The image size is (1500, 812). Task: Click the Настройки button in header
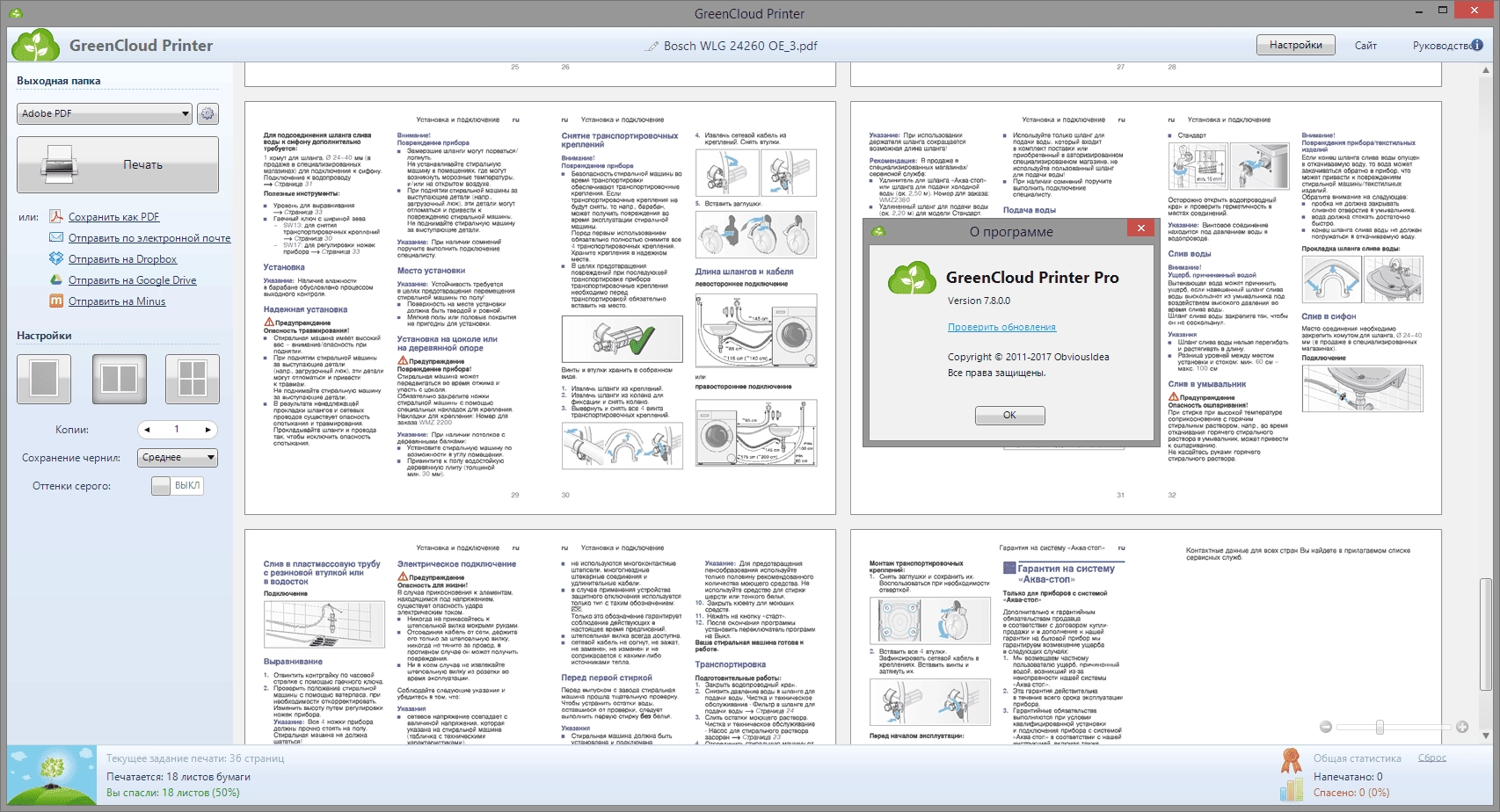(x=1296, y=45)
